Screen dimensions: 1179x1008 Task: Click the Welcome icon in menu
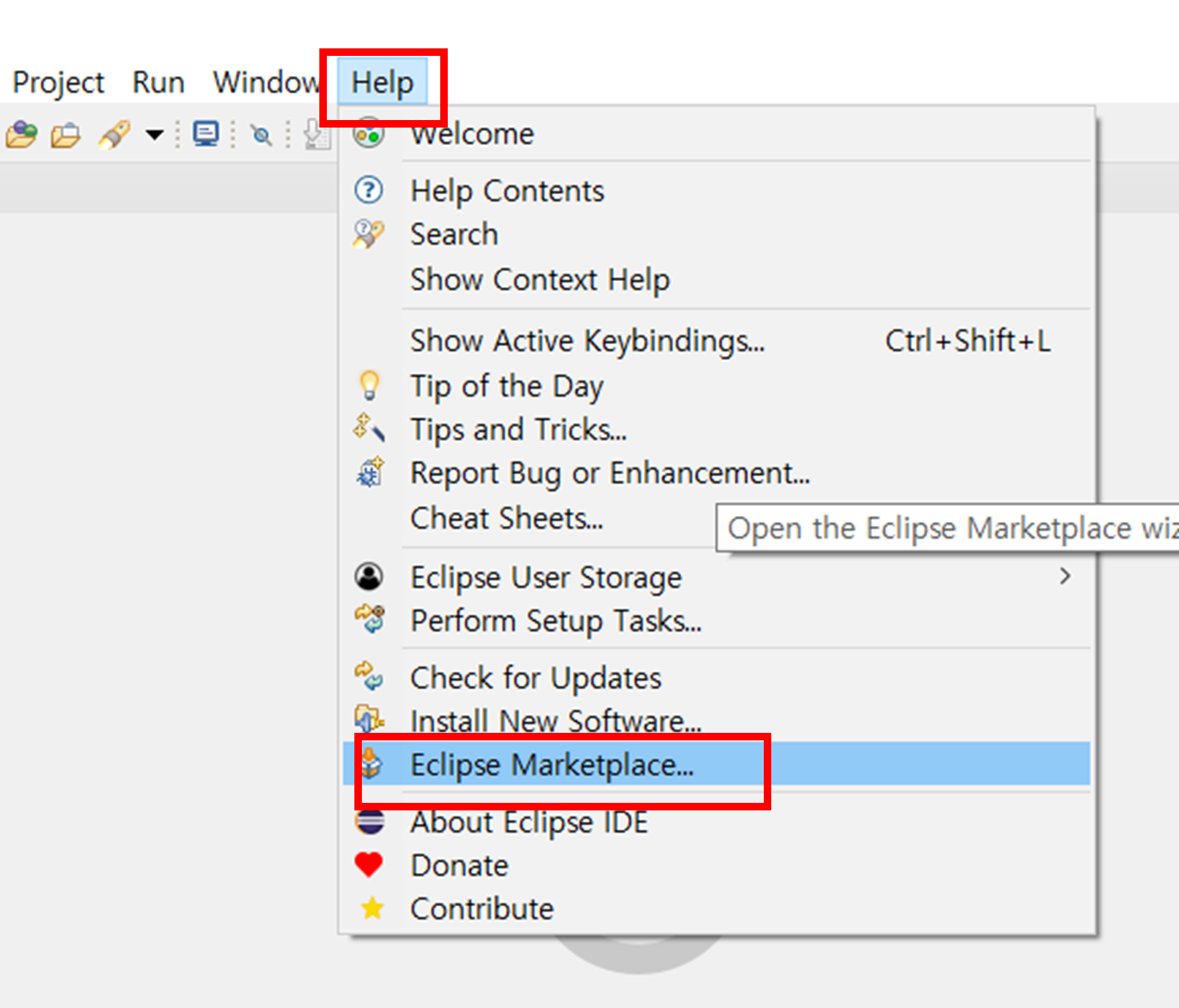(x=369, y=133)
